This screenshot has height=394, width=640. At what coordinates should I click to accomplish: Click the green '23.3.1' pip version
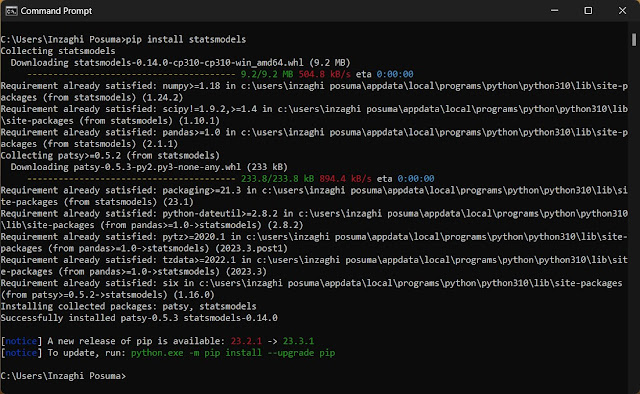coord(298,341)
